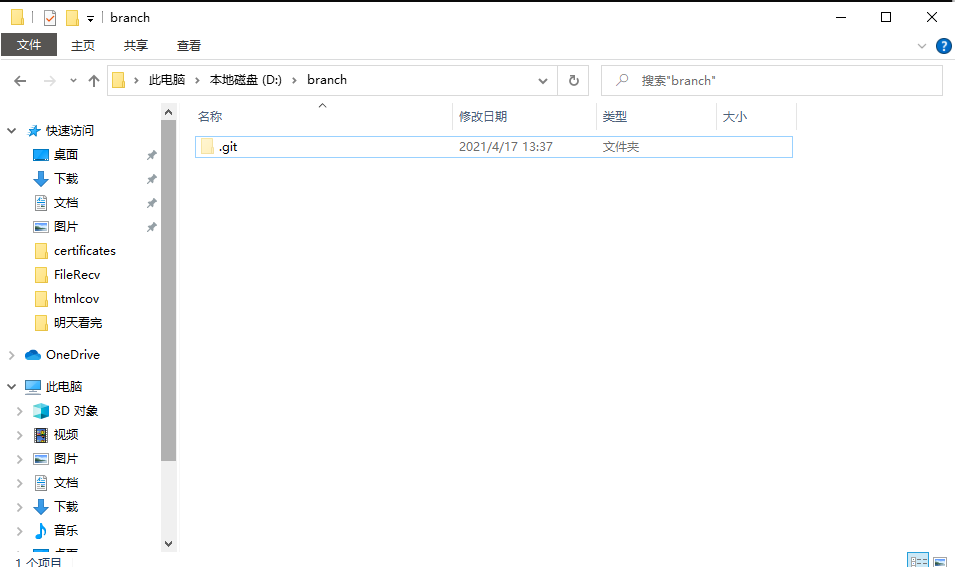Expand the ribbon with the chevron
The height and width of the screenshot is (567, 955).
pos(922,46)
